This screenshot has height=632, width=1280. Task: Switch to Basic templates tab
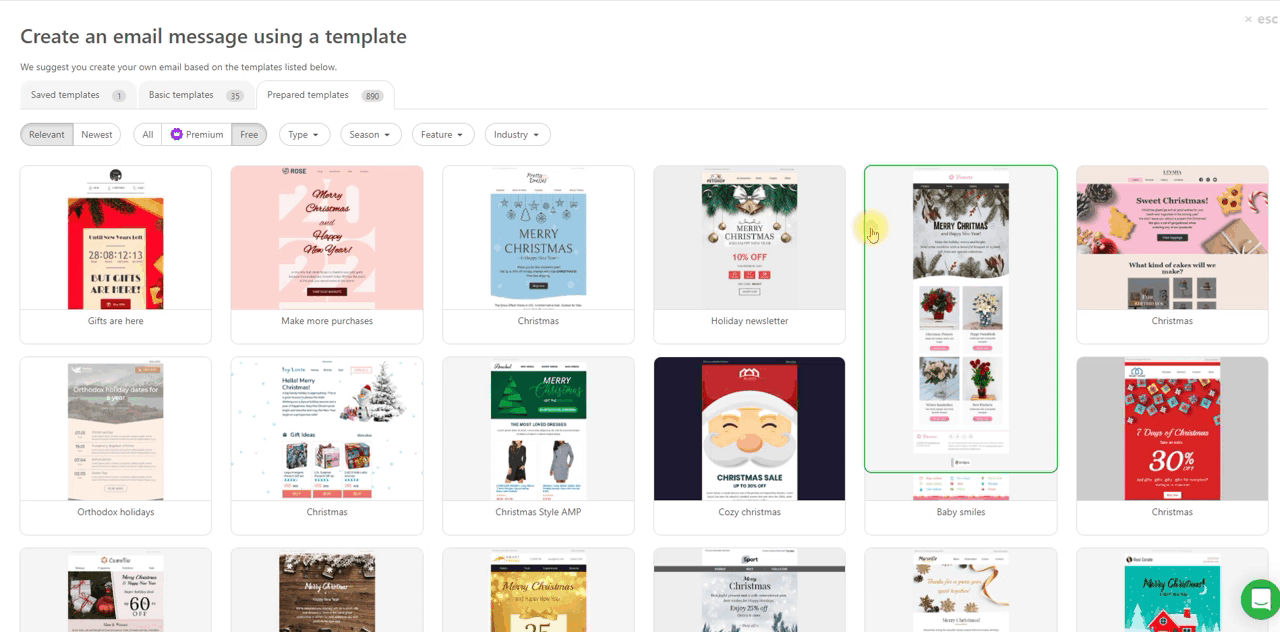point(196,95)
